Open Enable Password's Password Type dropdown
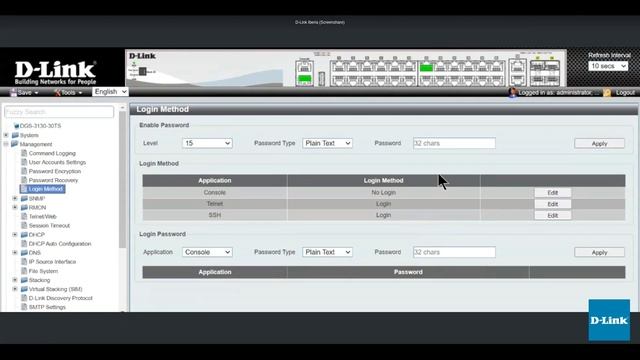The width and height of the screenshot is (640, 360). coord(327,143)
